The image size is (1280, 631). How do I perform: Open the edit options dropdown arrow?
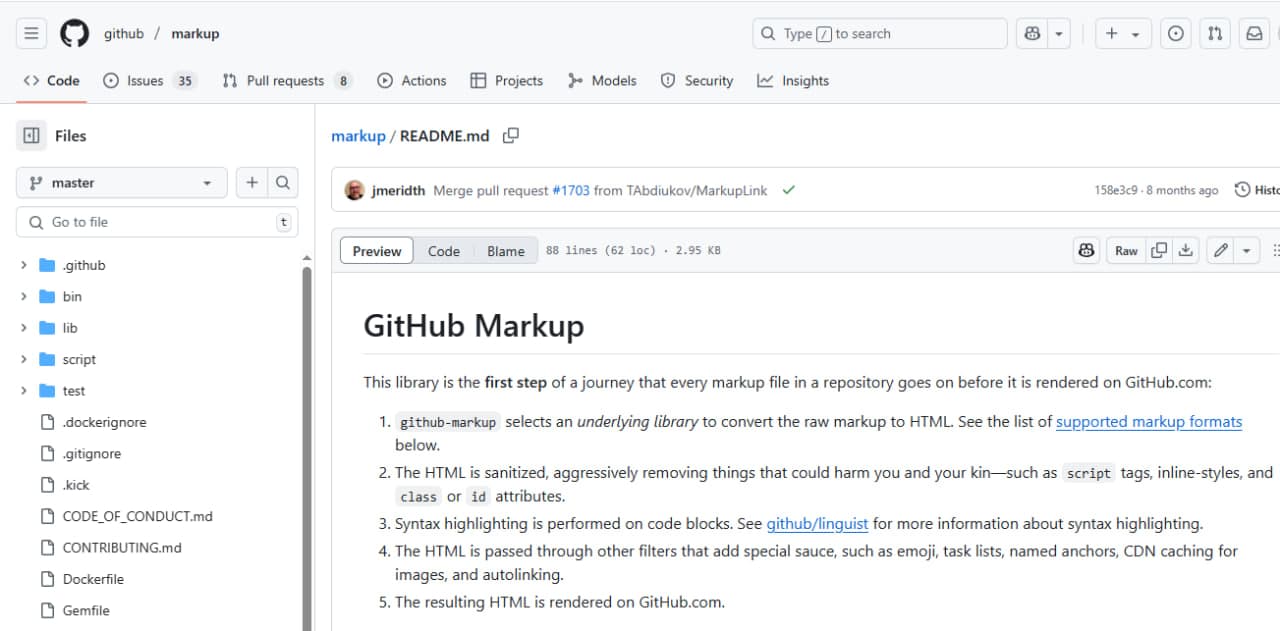pyautogui.click(x=1247, y=250)
